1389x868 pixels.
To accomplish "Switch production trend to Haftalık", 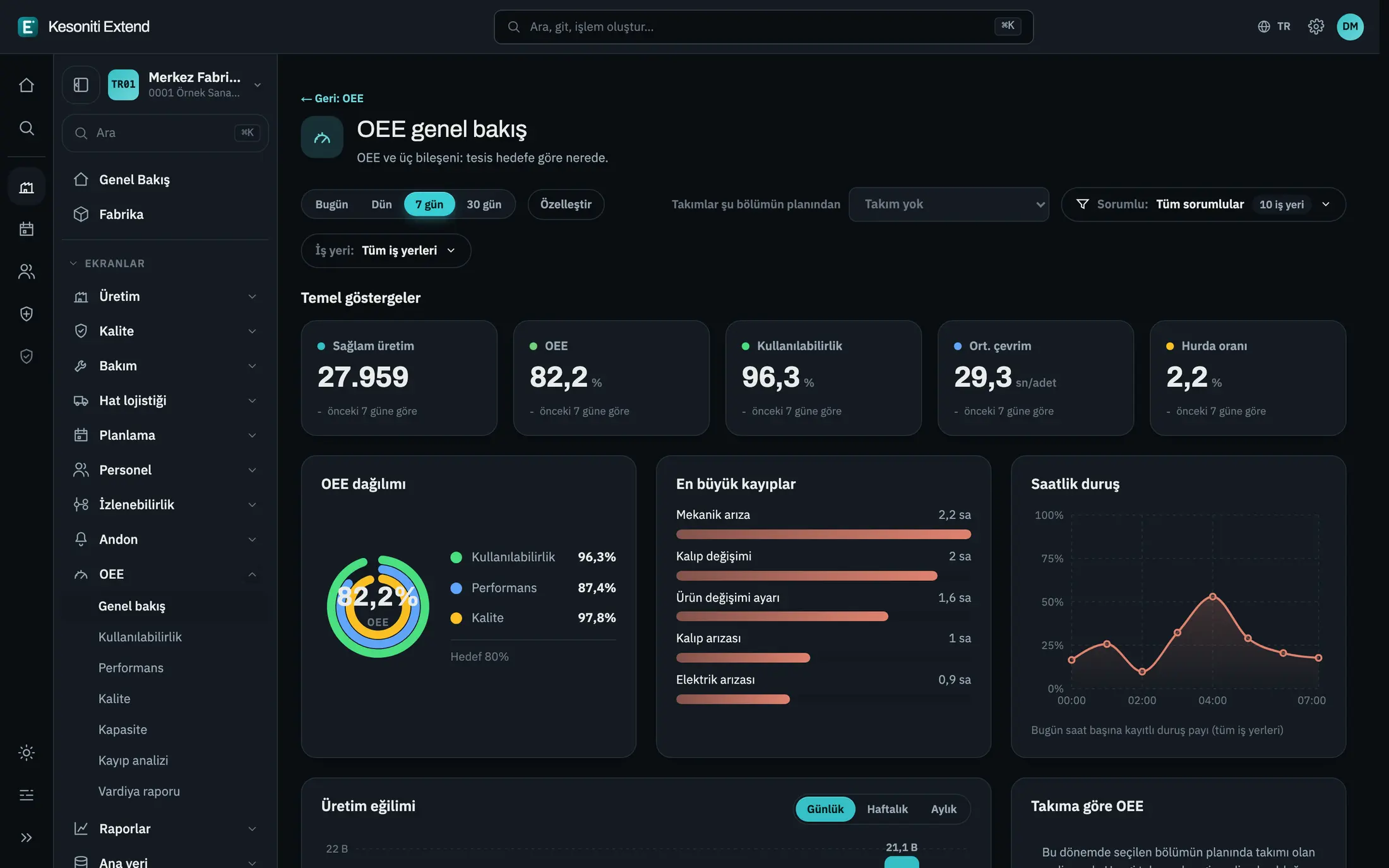I will (x=887, y=809).
